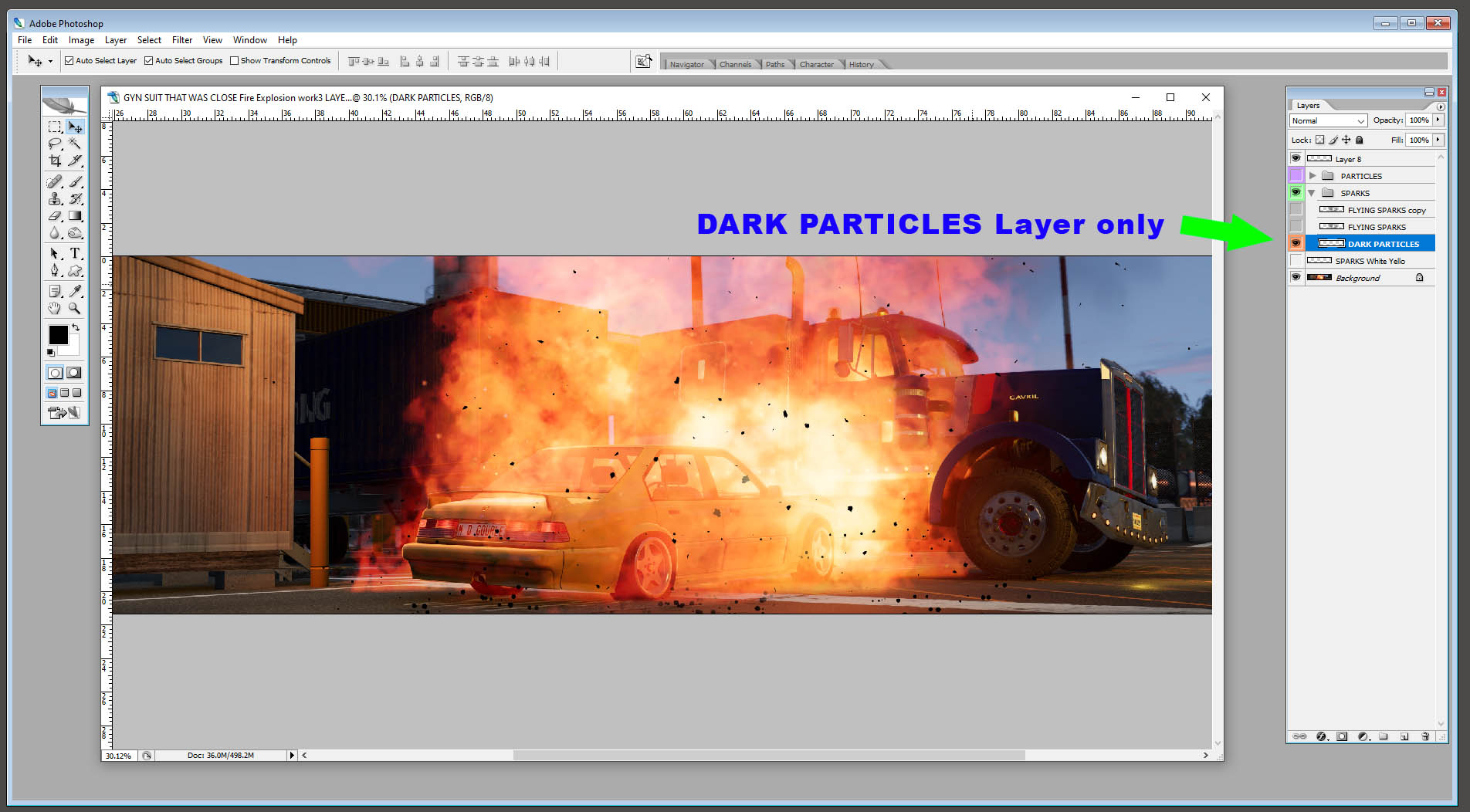
Task: Select the Custom Shape tool
Action: tap(75, 270)
